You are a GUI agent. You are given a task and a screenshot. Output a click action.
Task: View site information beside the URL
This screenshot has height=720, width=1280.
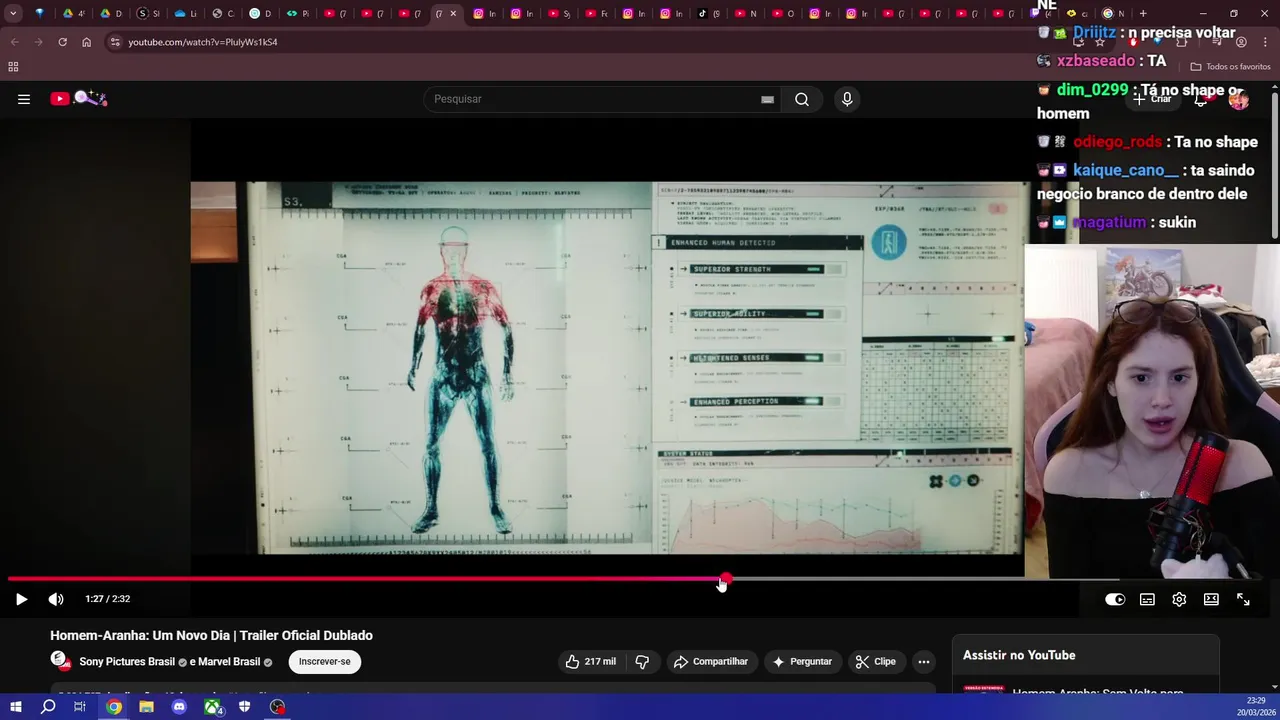115,42
